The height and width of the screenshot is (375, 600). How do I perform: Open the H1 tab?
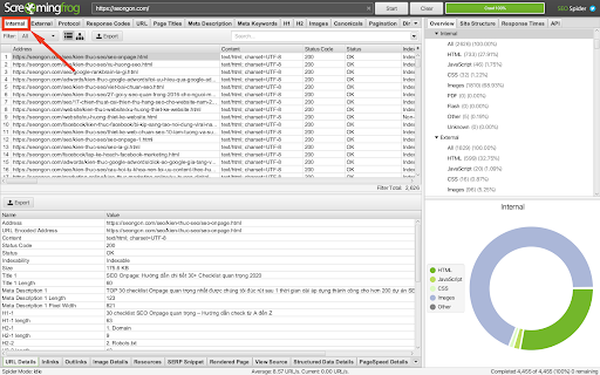point(287,23)
